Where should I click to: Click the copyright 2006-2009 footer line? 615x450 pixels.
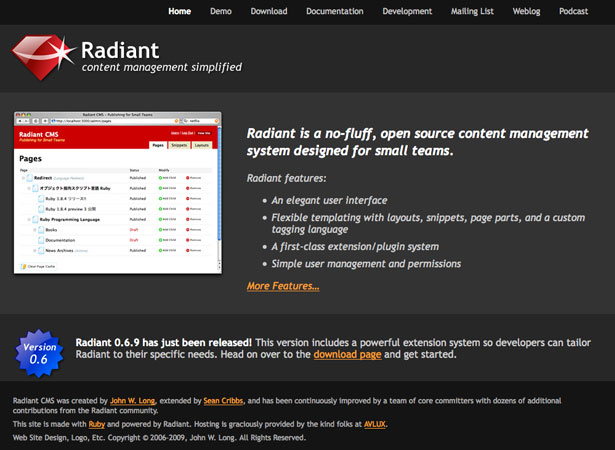click(x=159, y=437)
